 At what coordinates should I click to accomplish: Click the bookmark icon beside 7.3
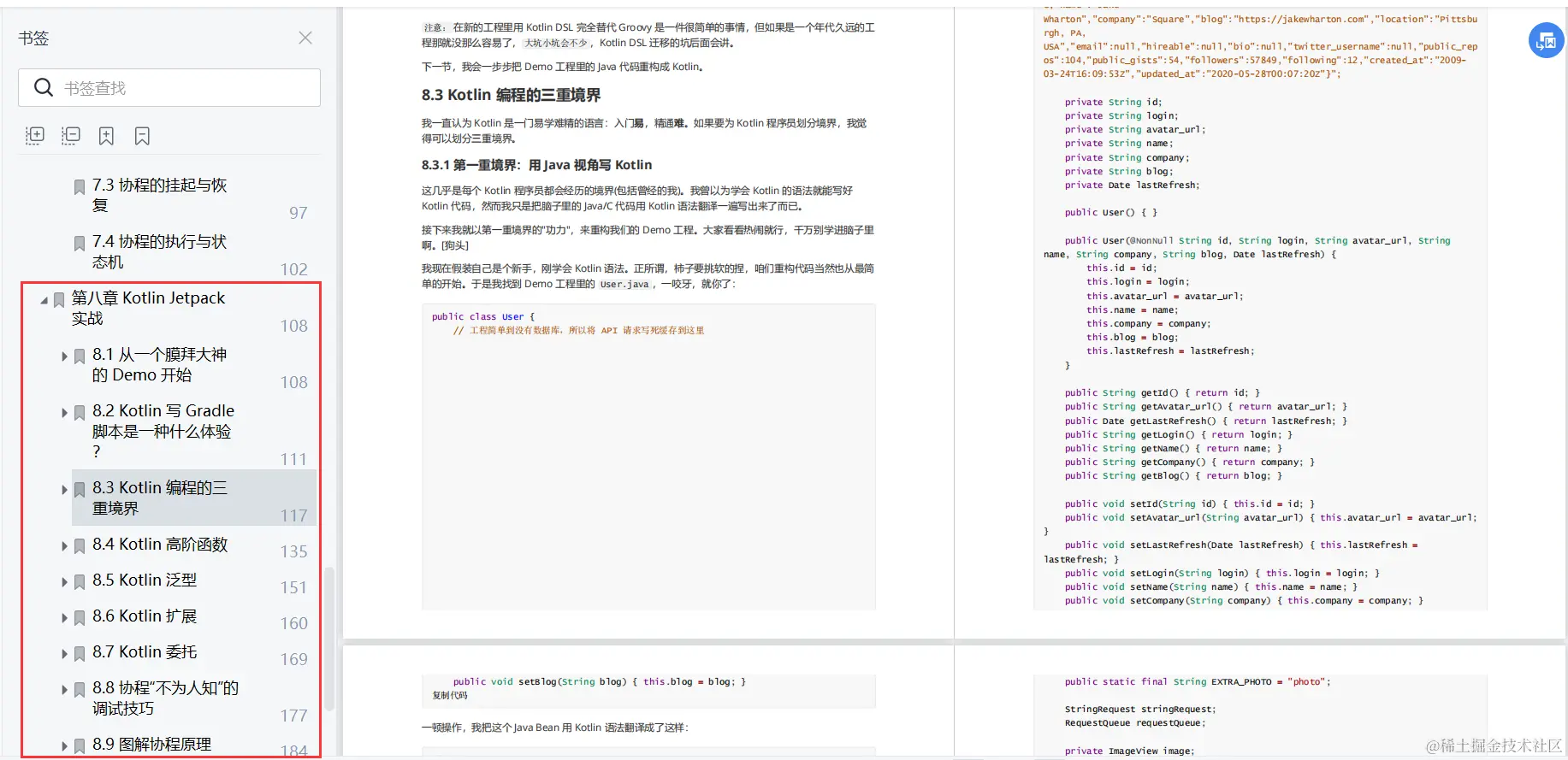[80, 186]
